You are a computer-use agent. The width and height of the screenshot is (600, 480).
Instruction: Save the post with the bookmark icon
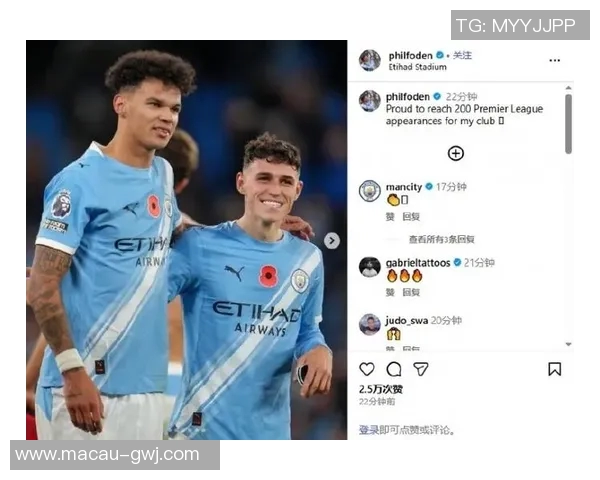[554, 369]
